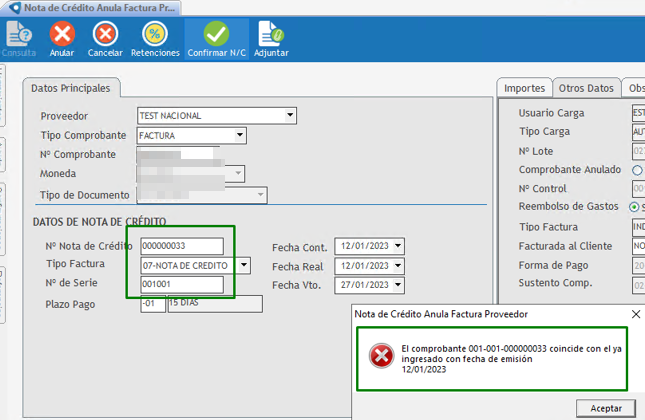Image resolution: width=645 pixels, height=420 pixels.
Task: Expand the Moneda dropdown
Action: click(x=238, y=173)
